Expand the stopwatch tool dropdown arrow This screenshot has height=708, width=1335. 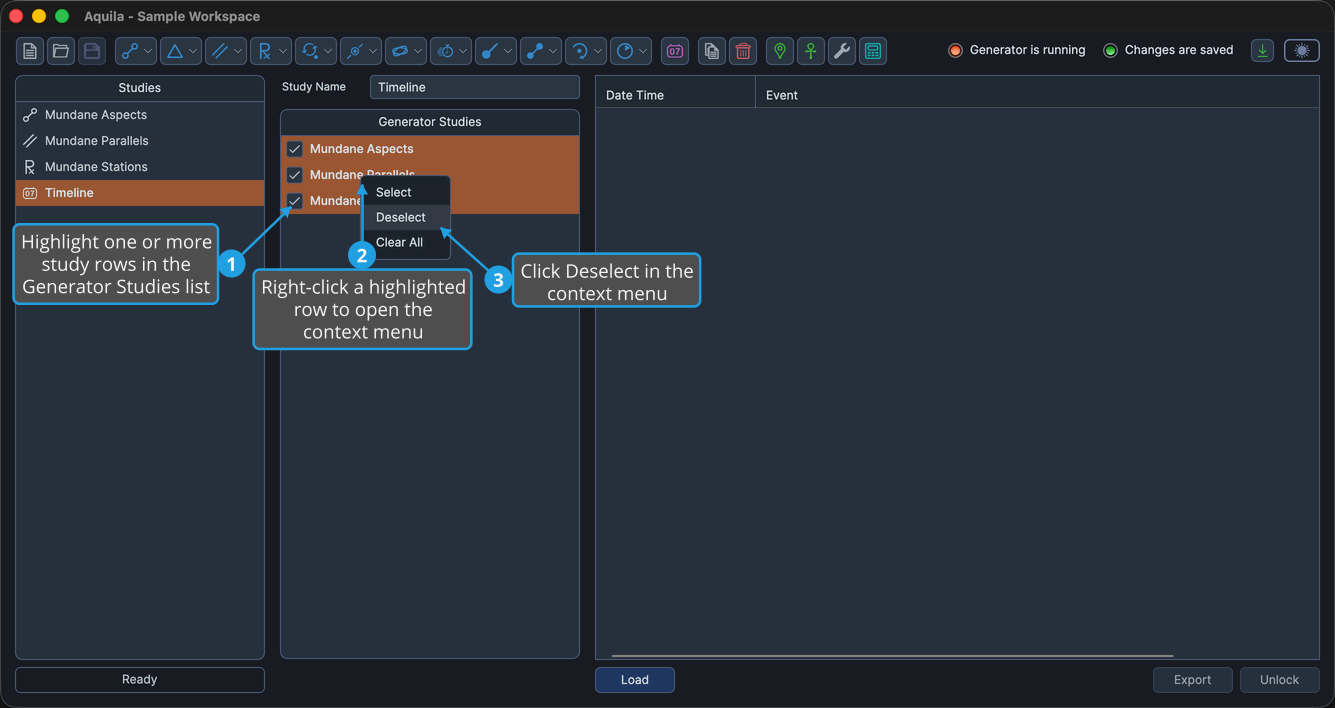click(x=464, y=51)
